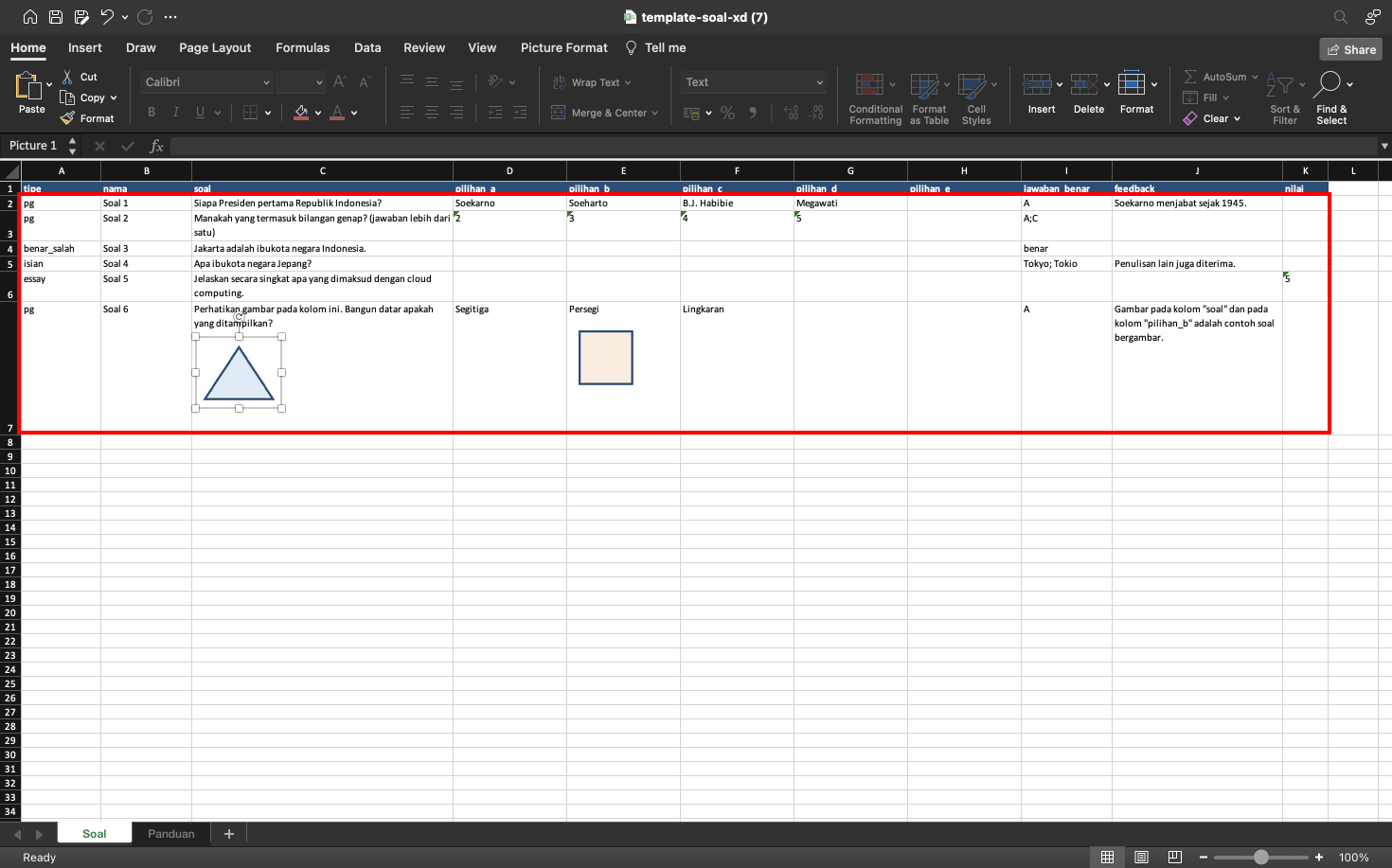The width and height of the screenshot is (1392, 868).
Task: Click the Share button
Action: [x=1350, y=49]
